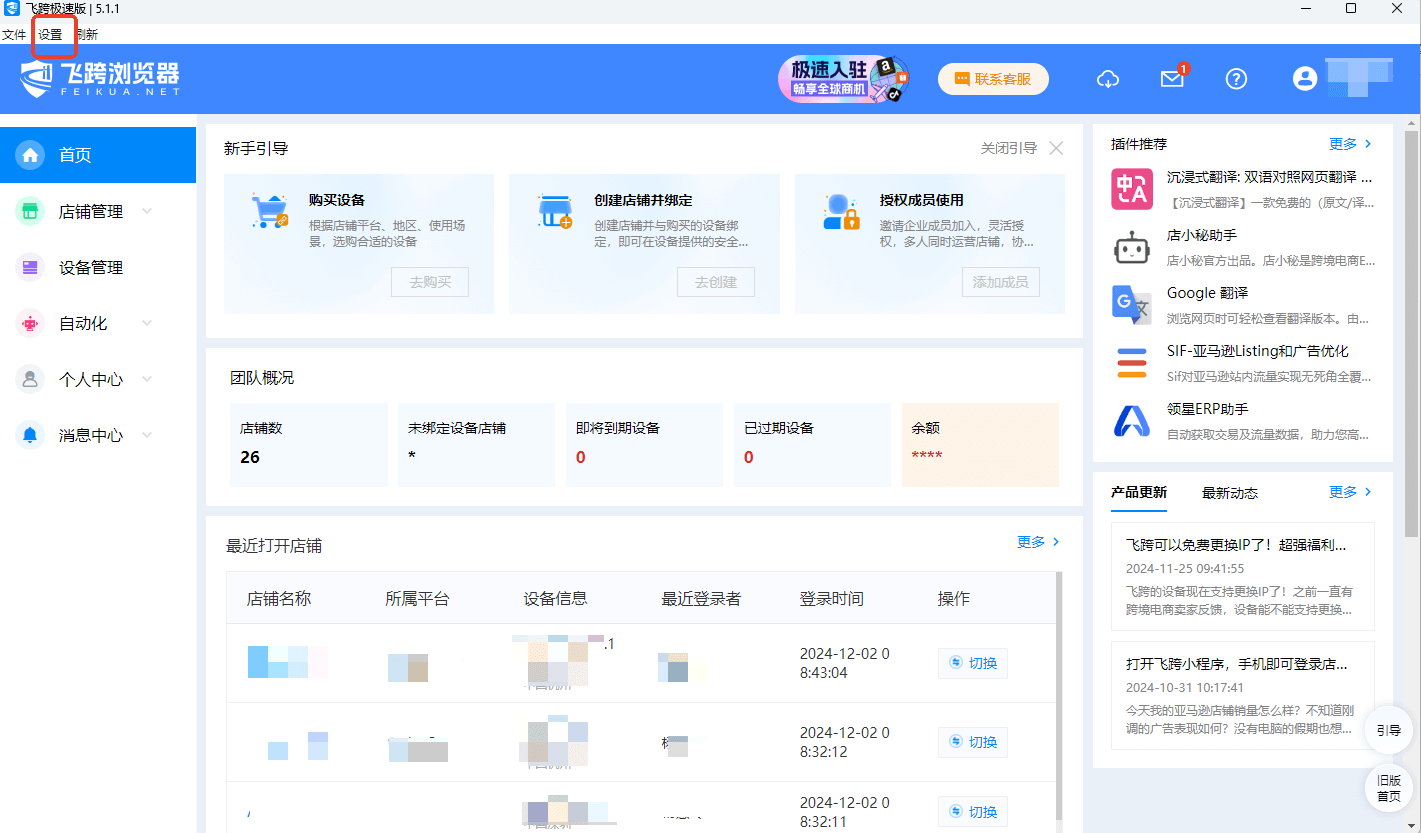
Task: Click the 店小秘助手 robot icon
Action: coord(1132,247)
